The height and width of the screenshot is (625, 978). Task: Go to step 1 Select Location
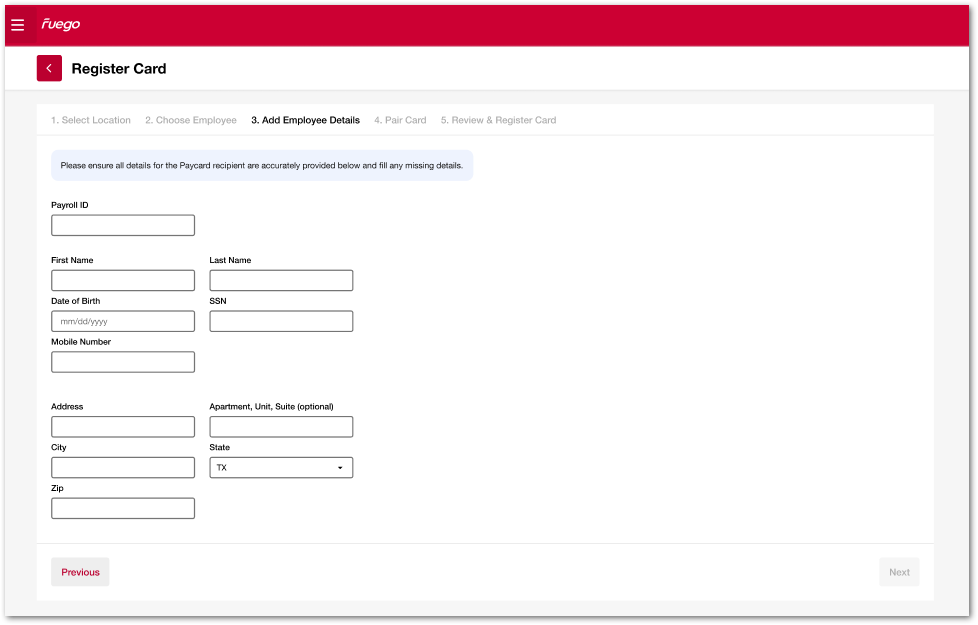[91, 120]
